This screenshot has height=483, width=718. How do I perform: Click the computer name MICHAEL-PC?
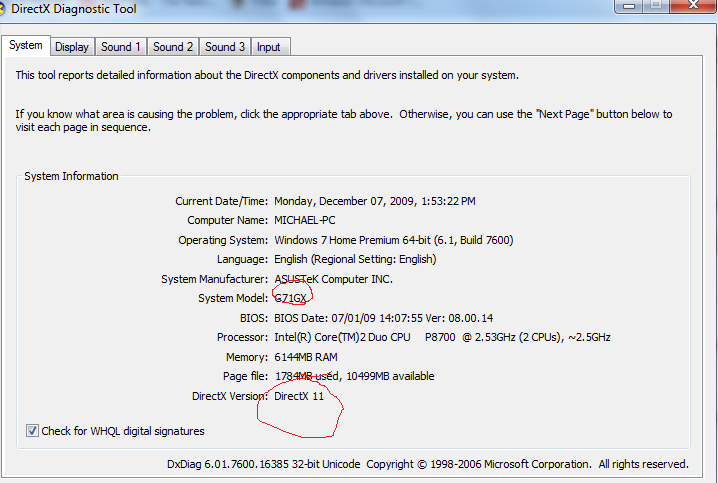[305, 220]
